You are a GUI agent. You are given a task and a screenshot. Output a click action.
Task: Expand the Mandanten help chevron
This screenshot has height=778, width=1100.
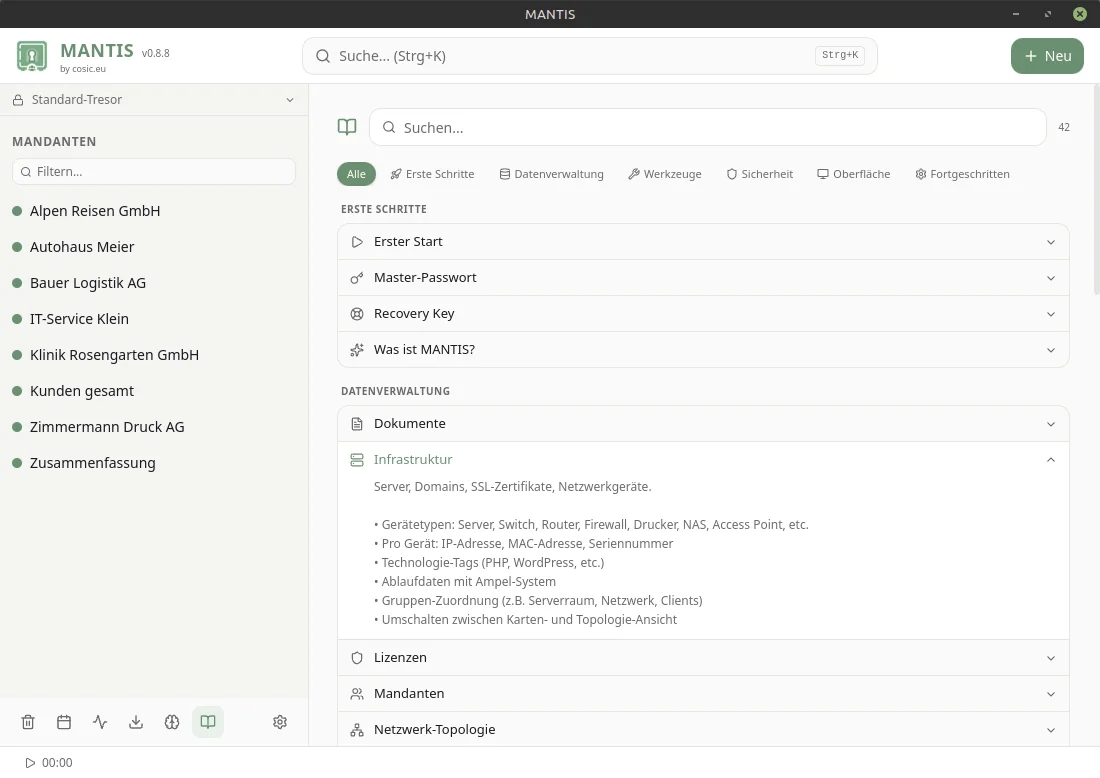pos(1051,694)
